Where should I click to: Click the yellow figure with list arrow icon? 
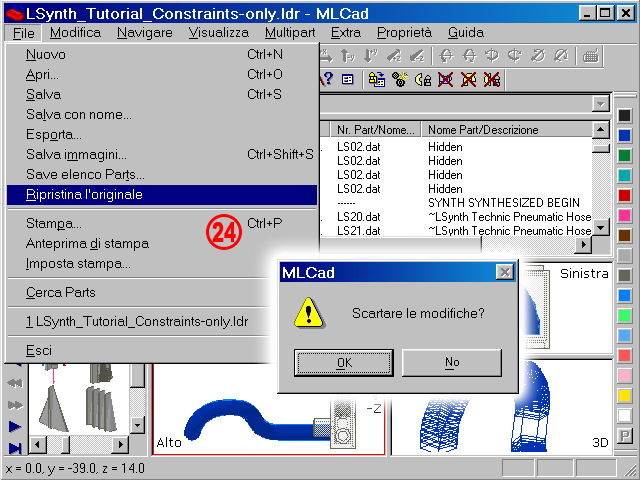(x=377, y=79)
